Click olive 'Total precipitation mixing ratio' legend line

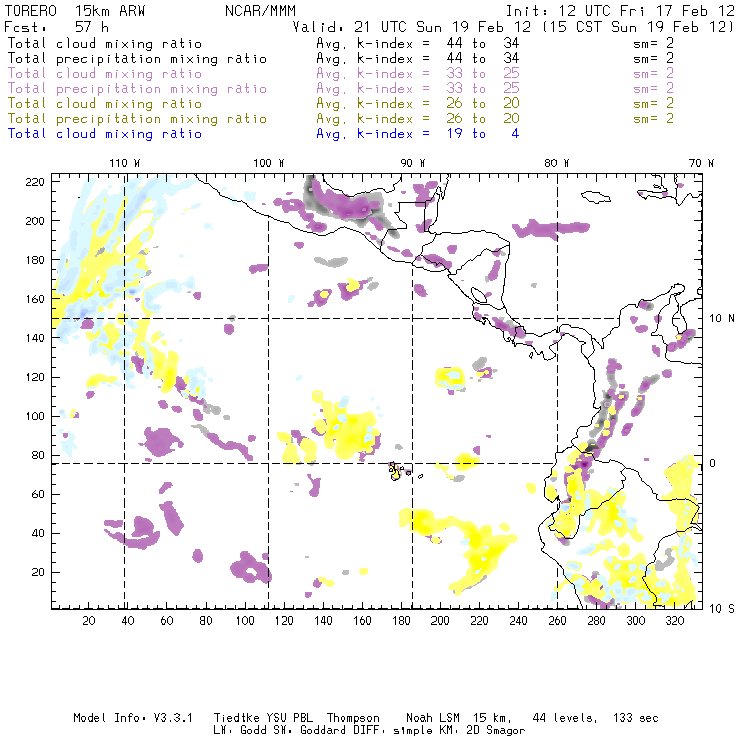coord(137,119)
